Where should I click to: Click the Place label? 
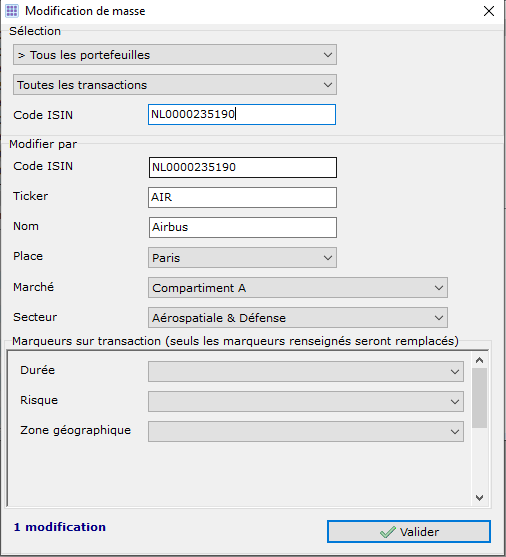coord(28,256)
